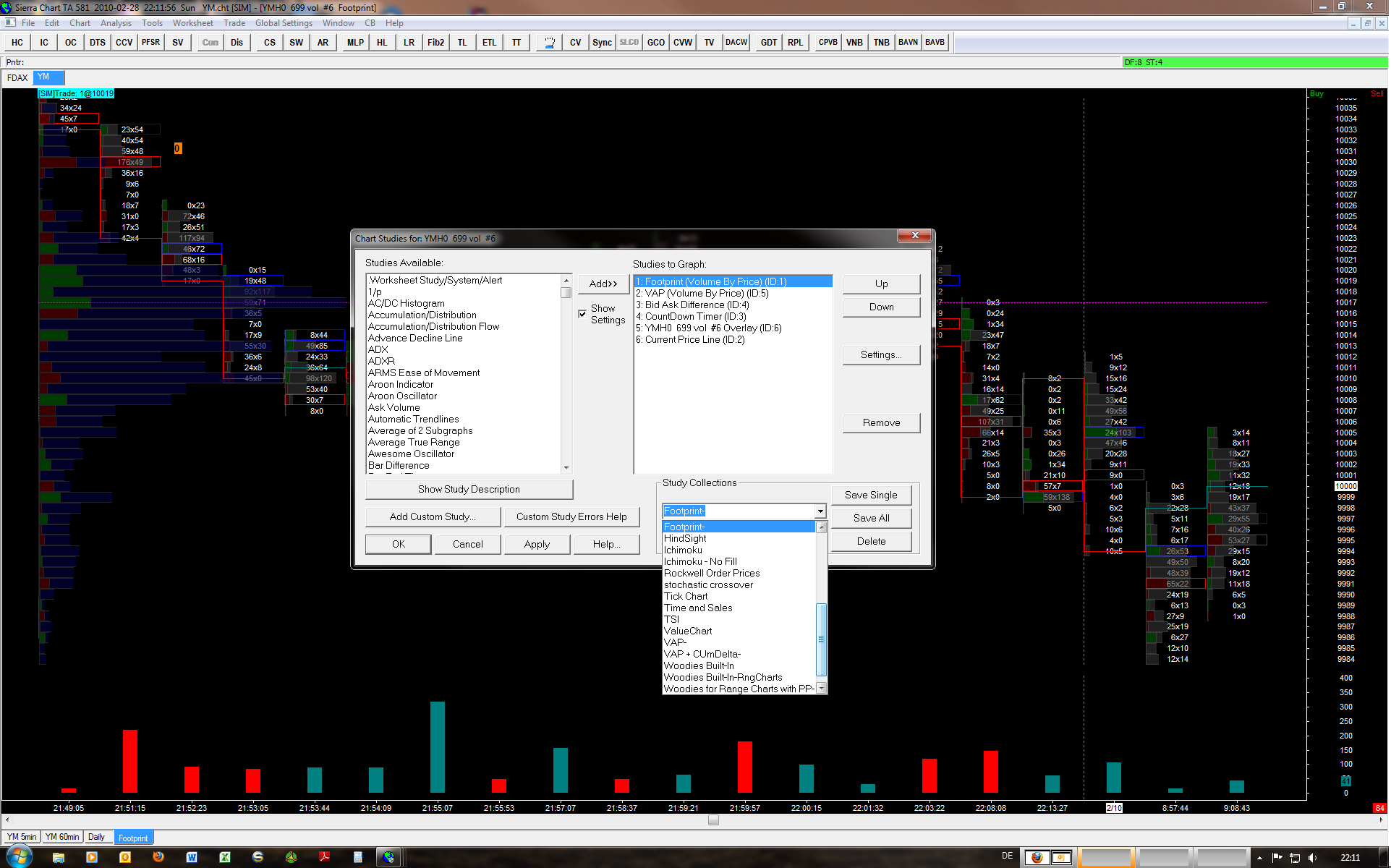Select Bid Ask Difference study
The height and width of the screenshot is (868, 1391).
pos(733,305)
